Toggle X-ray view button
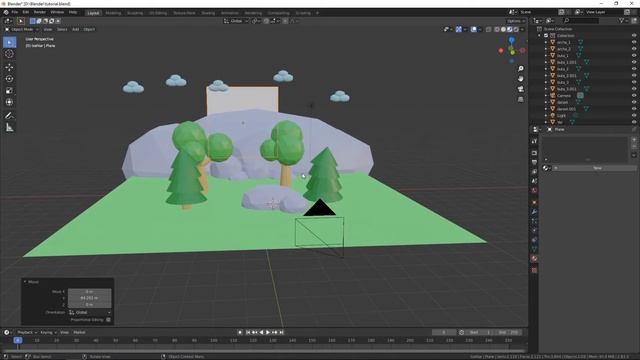The height and width of the screenshot is (360, 640). pos(489,29)
